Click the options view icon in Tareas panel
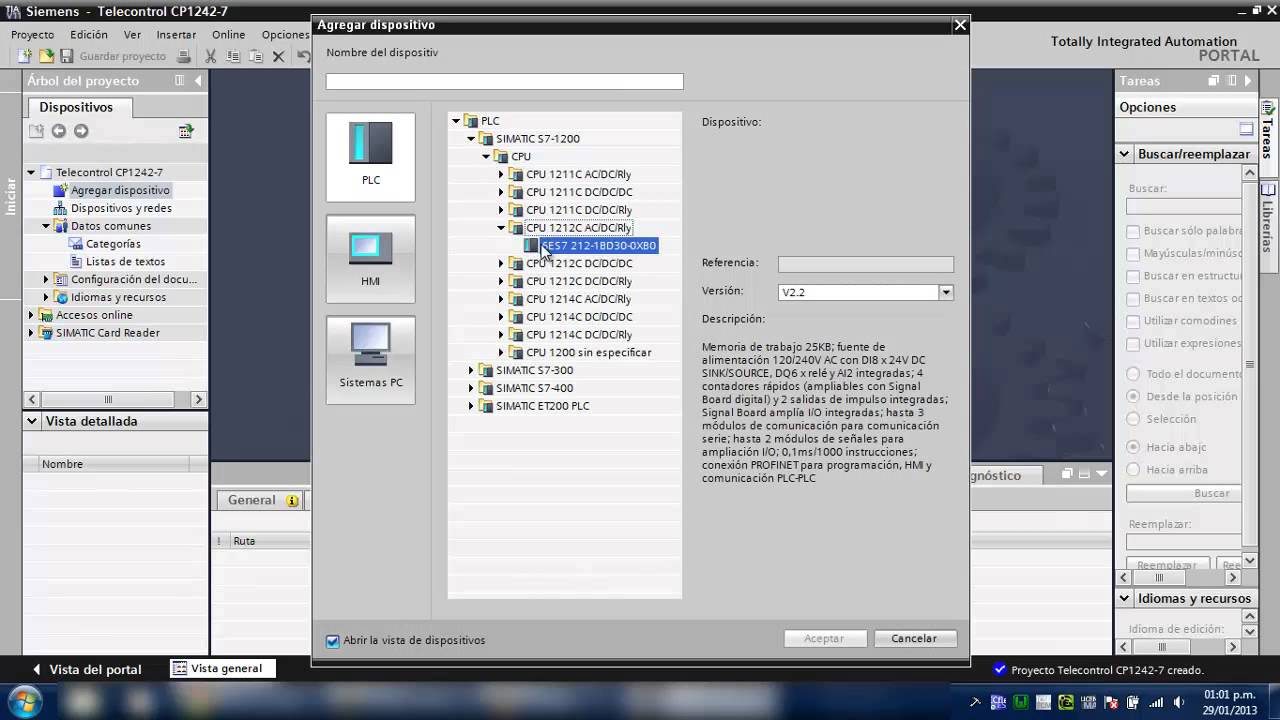 pyautogui.click(x=1246, y=129)
